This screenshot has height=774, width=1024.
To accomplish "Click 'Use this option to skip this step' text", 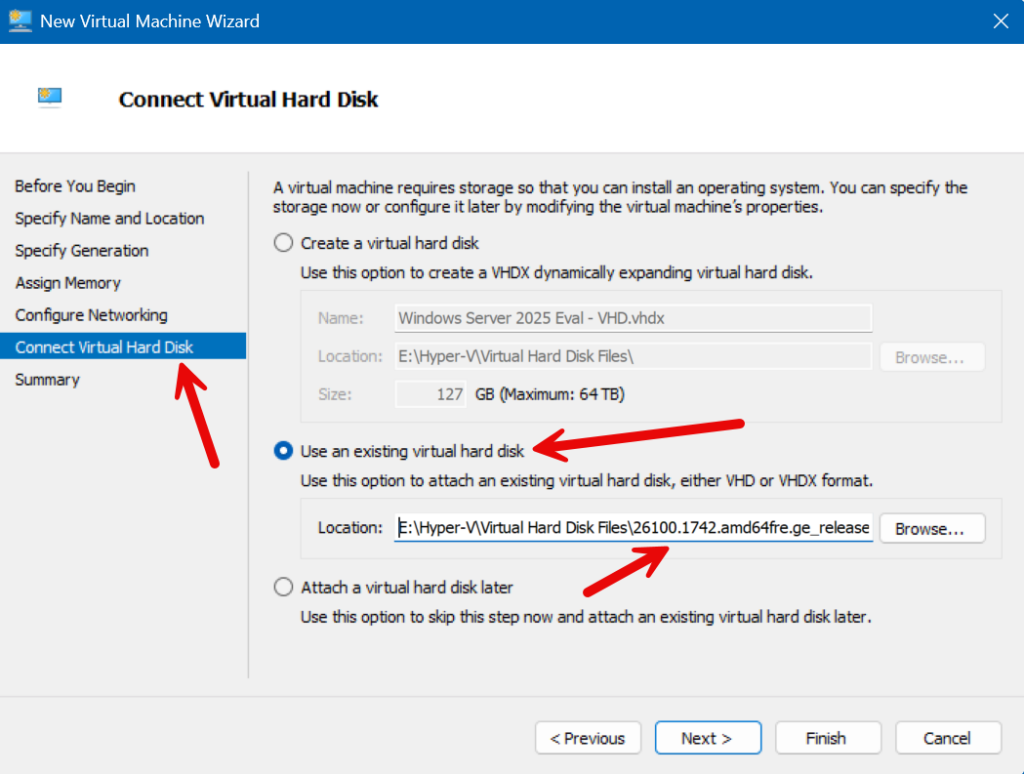I will click(x=586, y=617).
